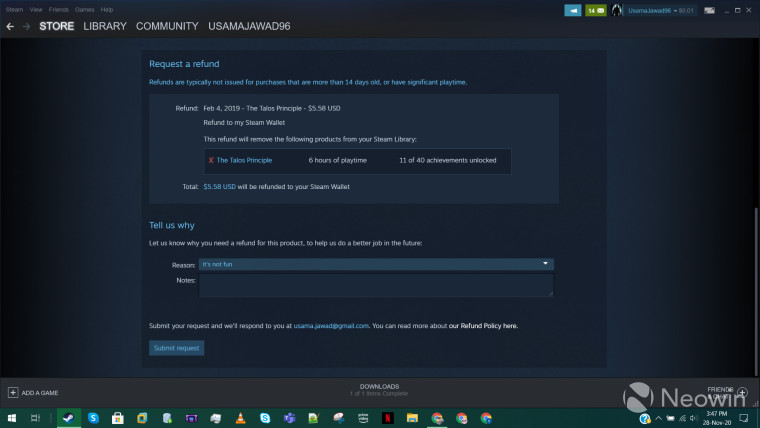Click 11 of 40 achievements unlocked text
760x428 pixels.
[x=447, y=160]
